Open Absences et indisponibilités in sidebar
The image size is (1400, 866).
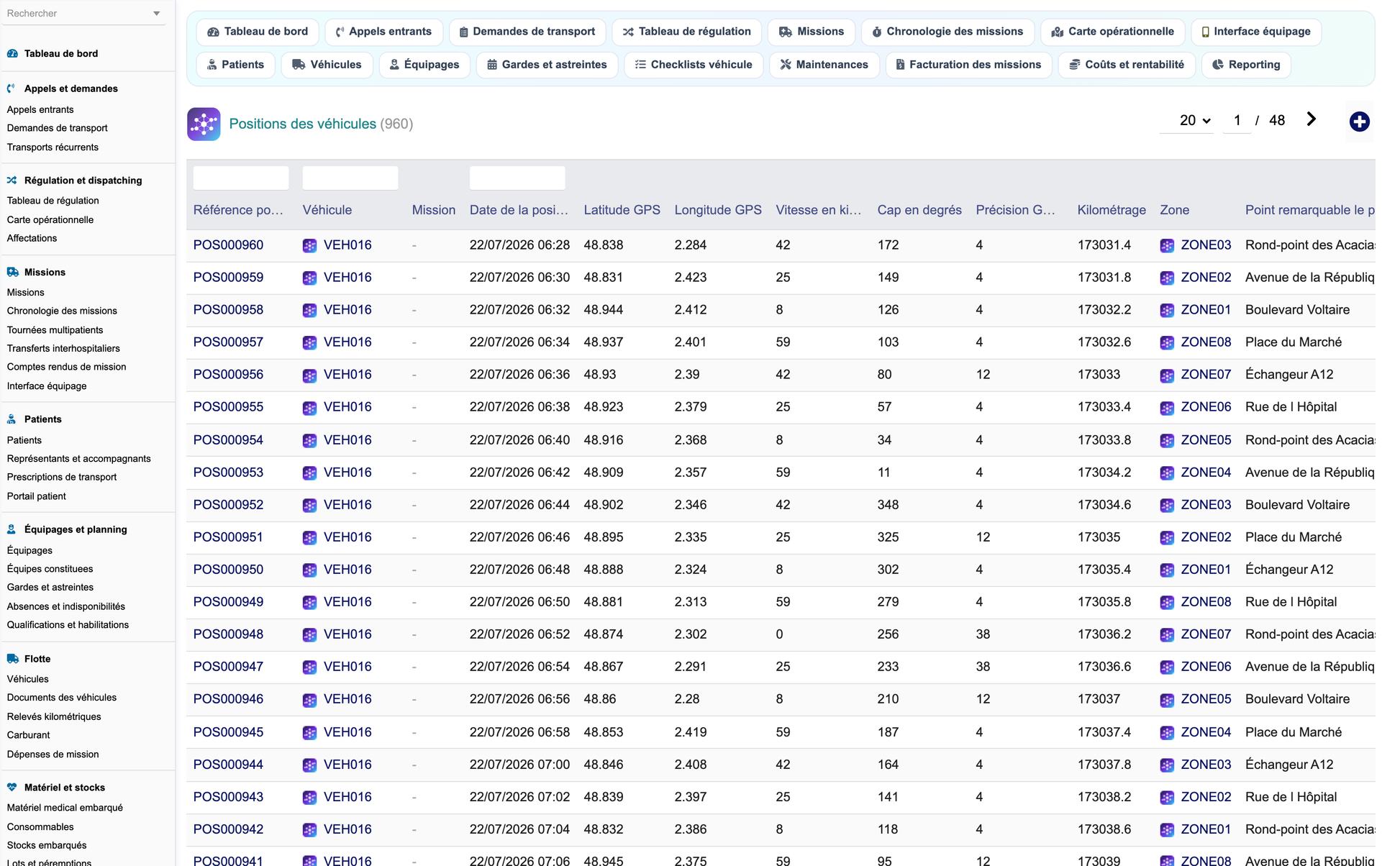point(65,606)
